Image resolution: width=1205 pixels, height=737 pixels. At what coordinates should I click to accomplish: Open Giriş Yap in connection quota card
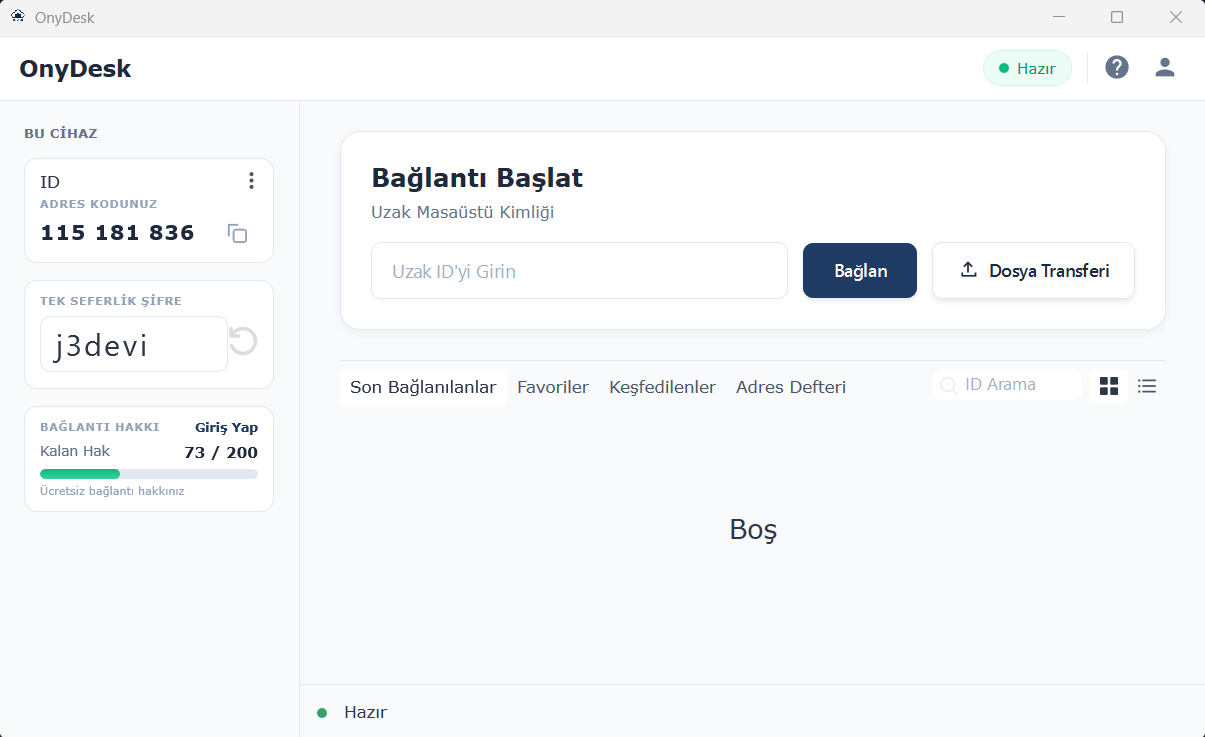click(x=226, y=426)
